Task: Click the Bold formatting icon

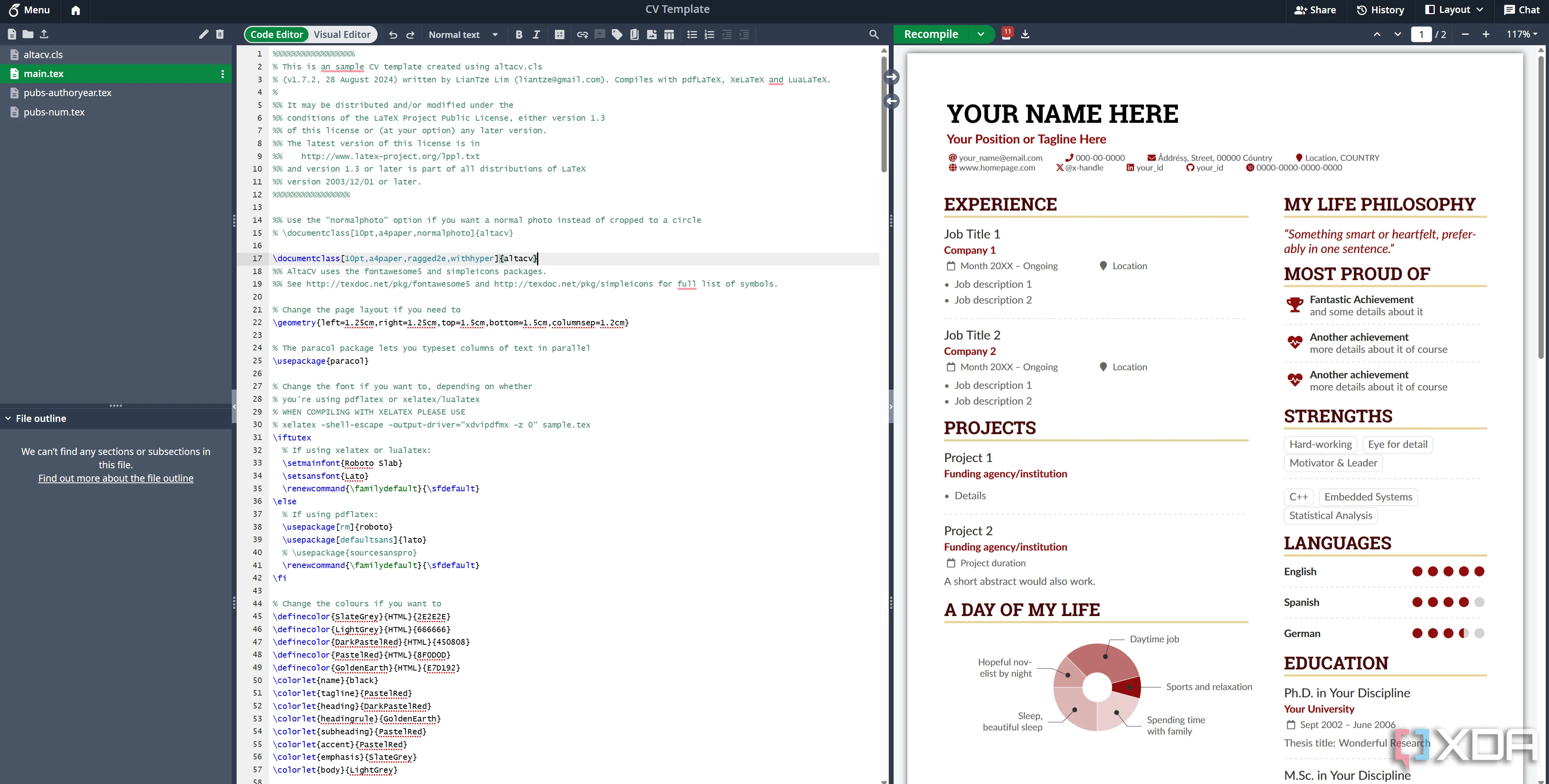Action: (519, 35)
